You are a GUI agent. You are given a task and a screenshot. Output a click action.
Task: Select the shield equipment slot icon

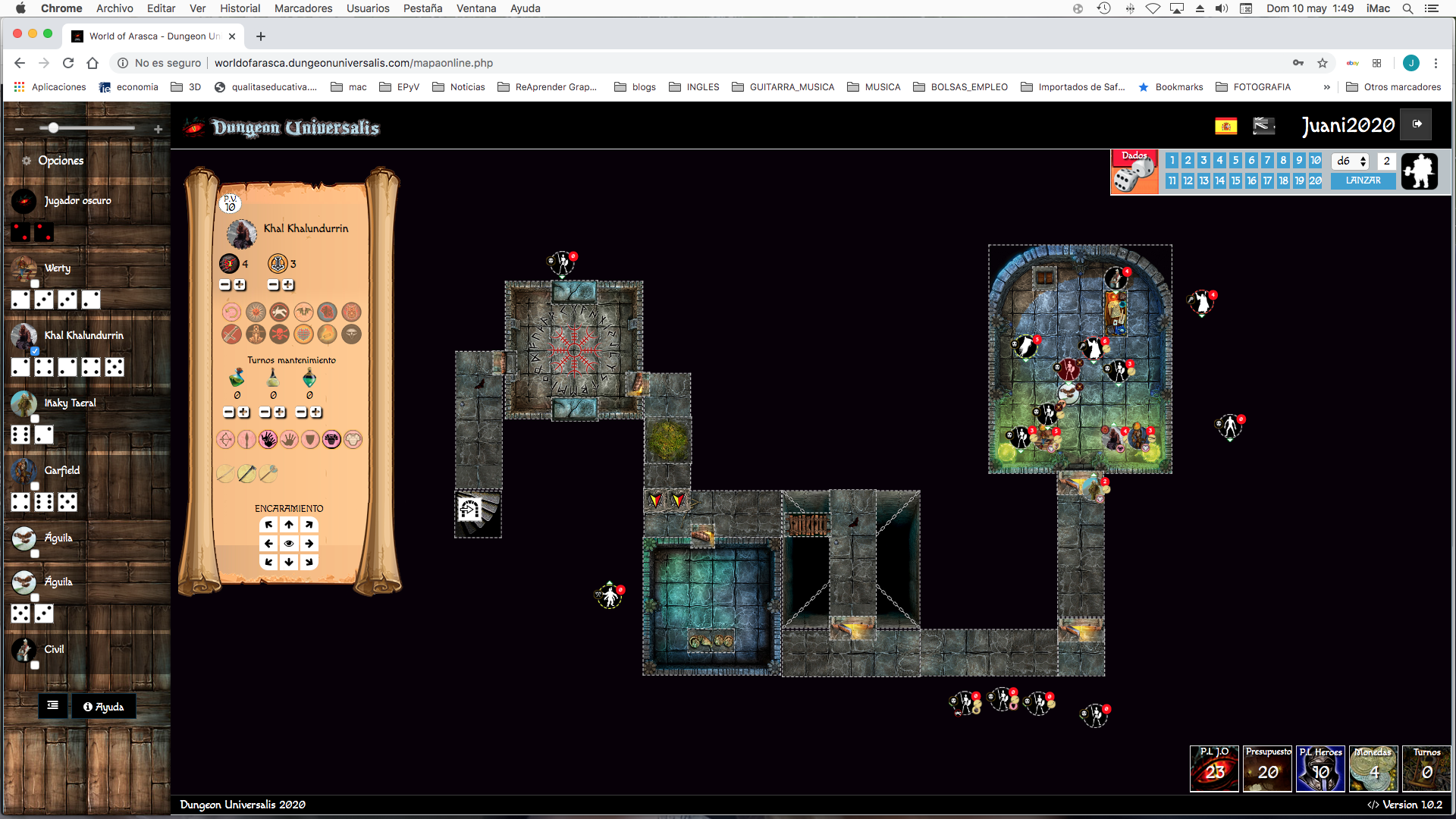310,439
